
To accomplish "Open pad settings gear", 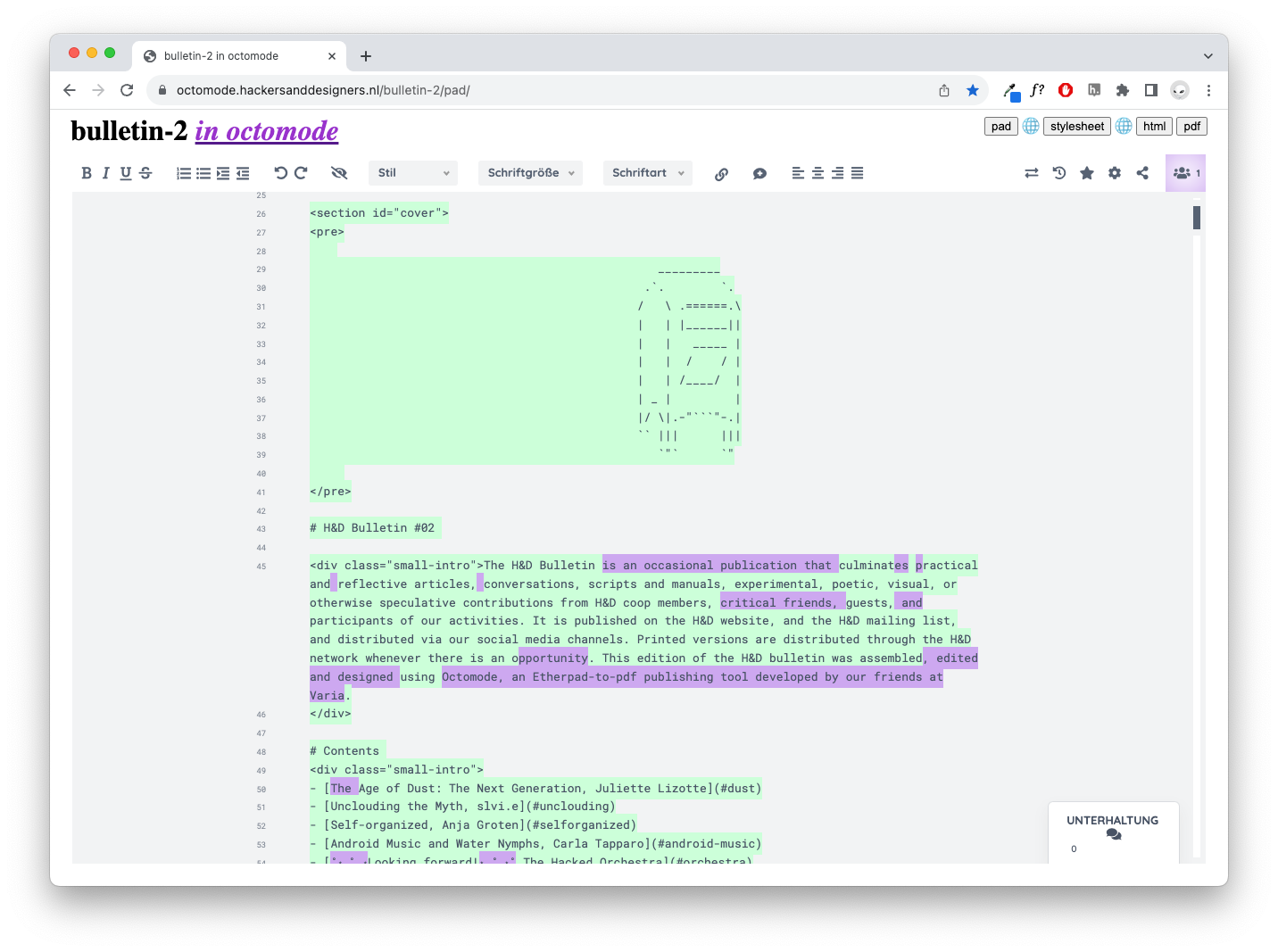I will pyautogui.click(x=1115, y=173).
